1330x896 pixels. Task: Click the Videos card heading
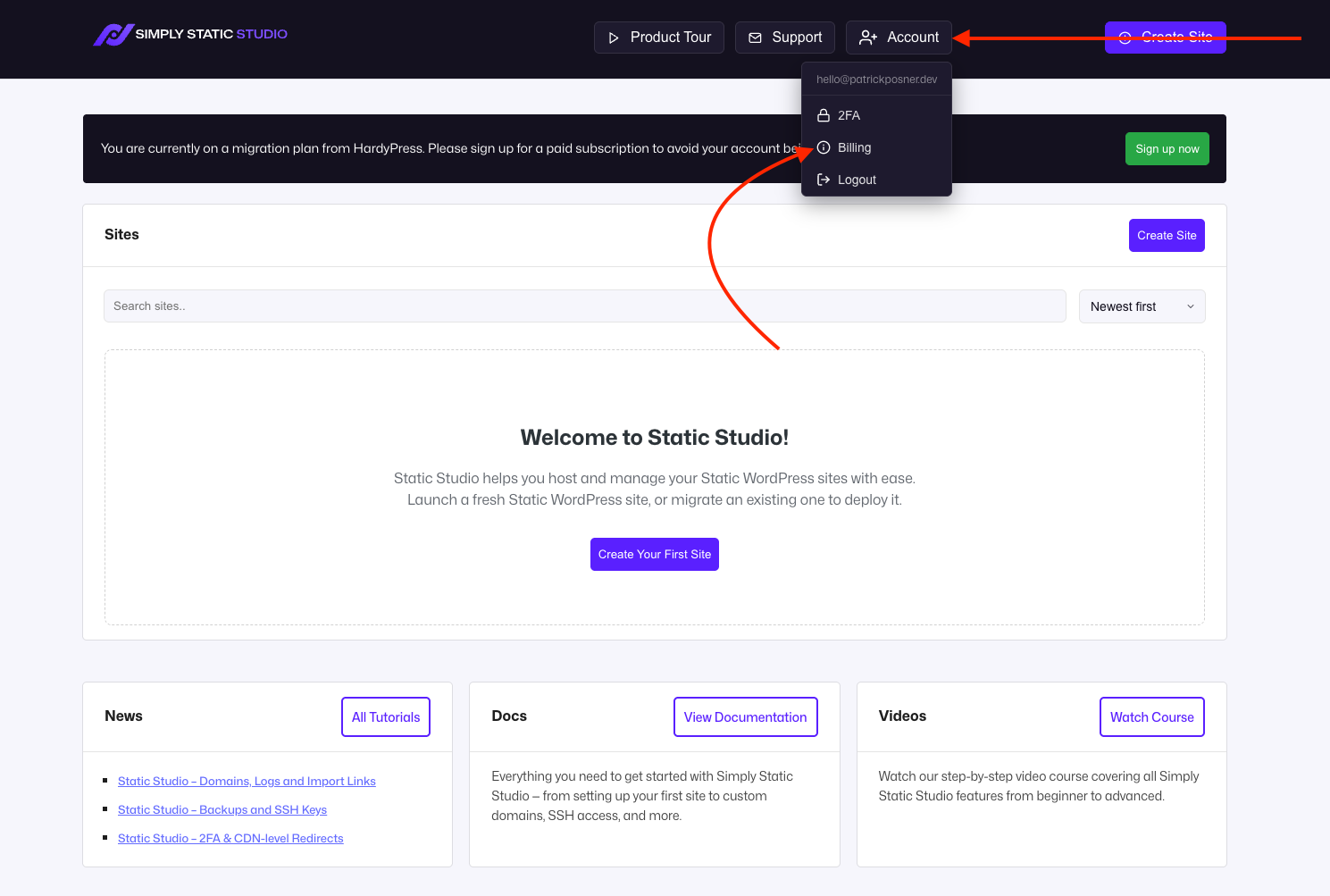pyautogui.click(x=902, y=716)
